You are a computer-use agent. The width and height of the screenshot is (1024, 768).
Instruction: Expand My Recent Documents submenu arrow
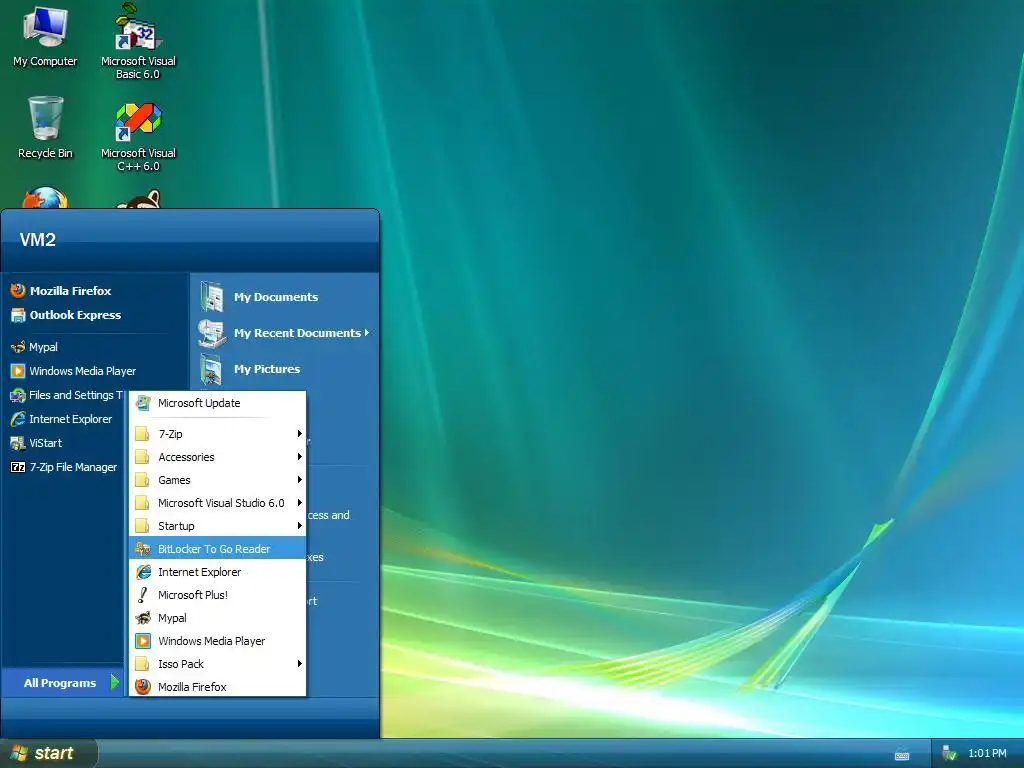pyautogui.click(x=366, y=333)
